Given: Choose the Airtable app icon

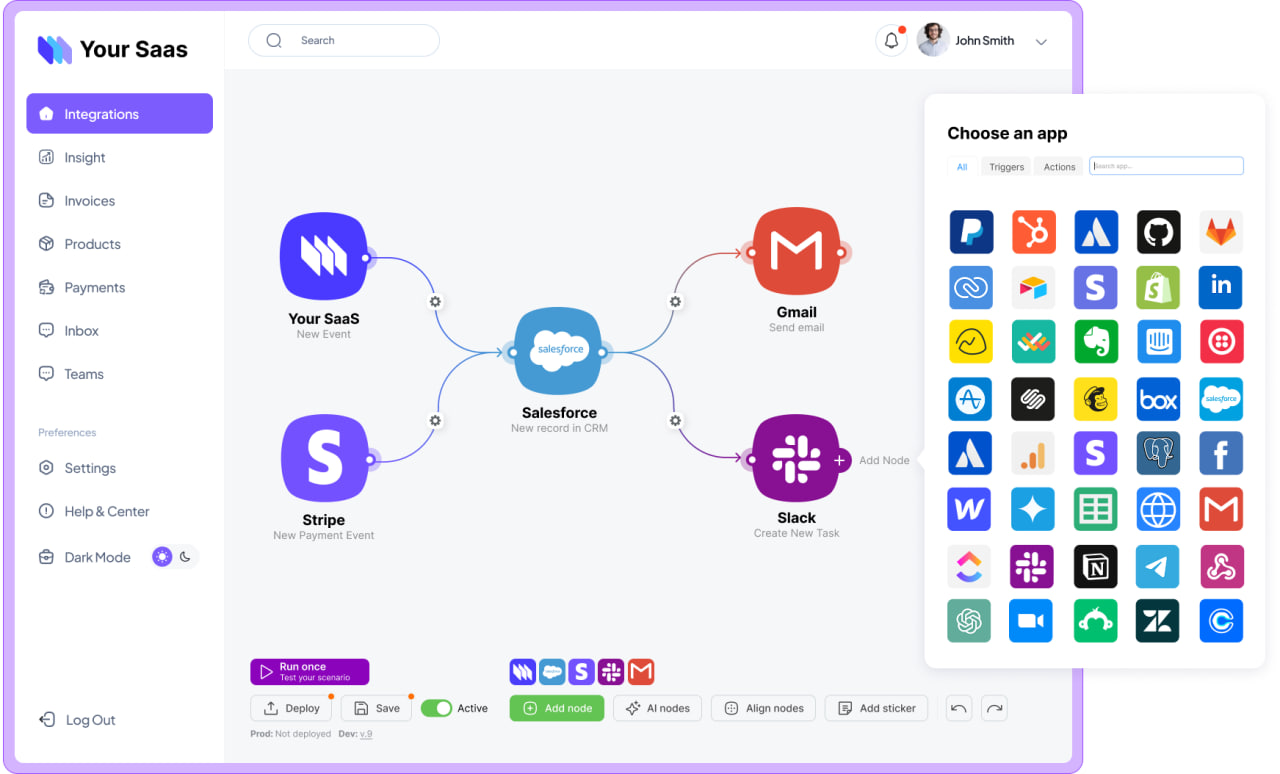Looking at the screenshot, I should 1033,287.
